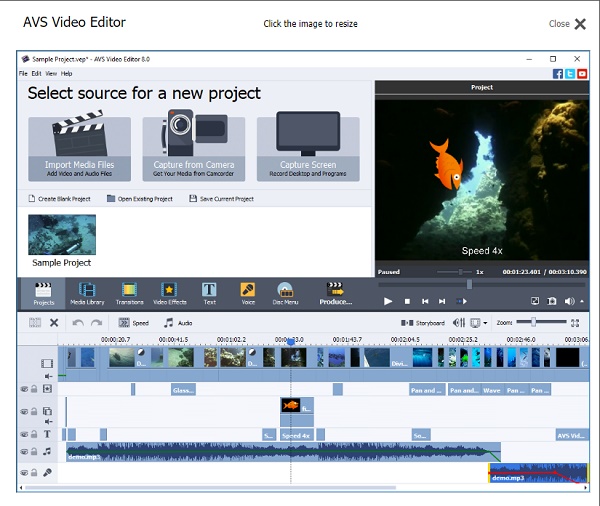The height and width of the screenshot is (506, 600).
Task: Open the Projects panel
Action: pyautogui.click(x=43, y=294)
